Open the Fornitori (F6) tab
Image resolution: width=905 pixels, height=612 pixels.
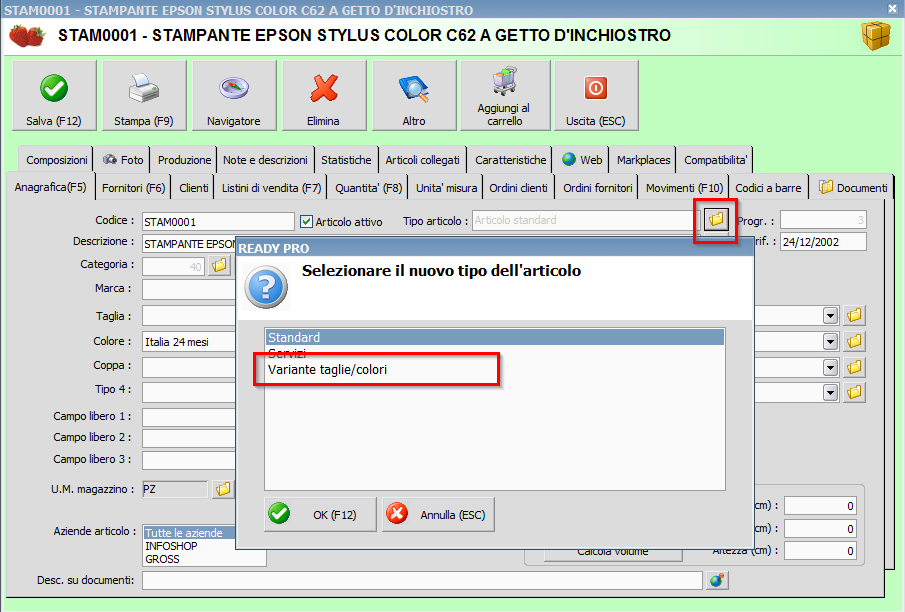coord(133,188)
